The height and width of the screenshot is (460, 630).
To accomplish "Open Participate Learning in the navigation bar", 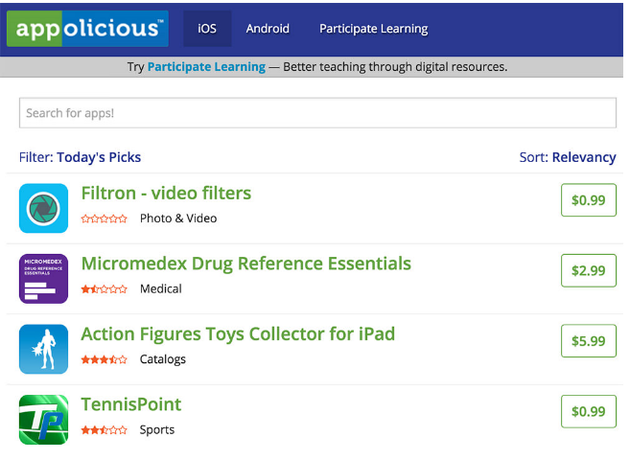I will point(374,29).
